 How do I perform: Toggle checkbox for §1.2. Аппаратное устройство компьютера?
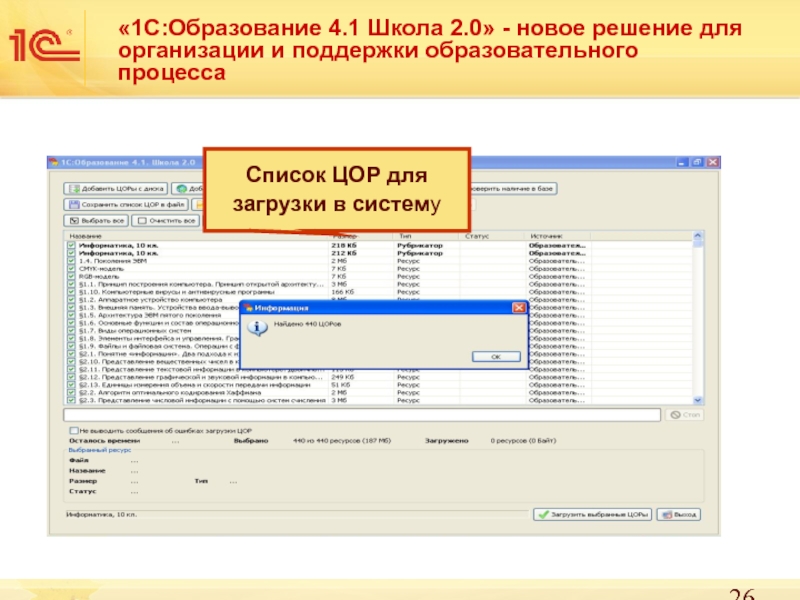click(71, 299)
